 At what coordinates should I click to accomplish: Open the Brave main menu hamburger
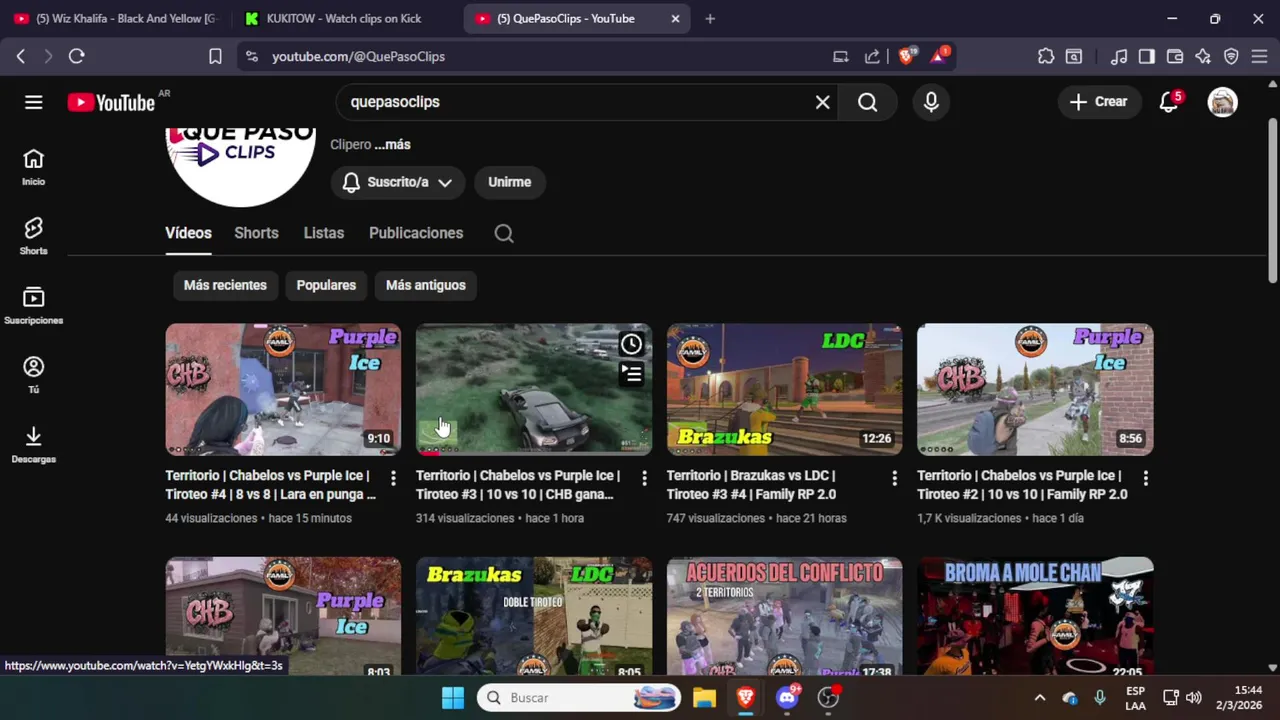pos(1259,57)
